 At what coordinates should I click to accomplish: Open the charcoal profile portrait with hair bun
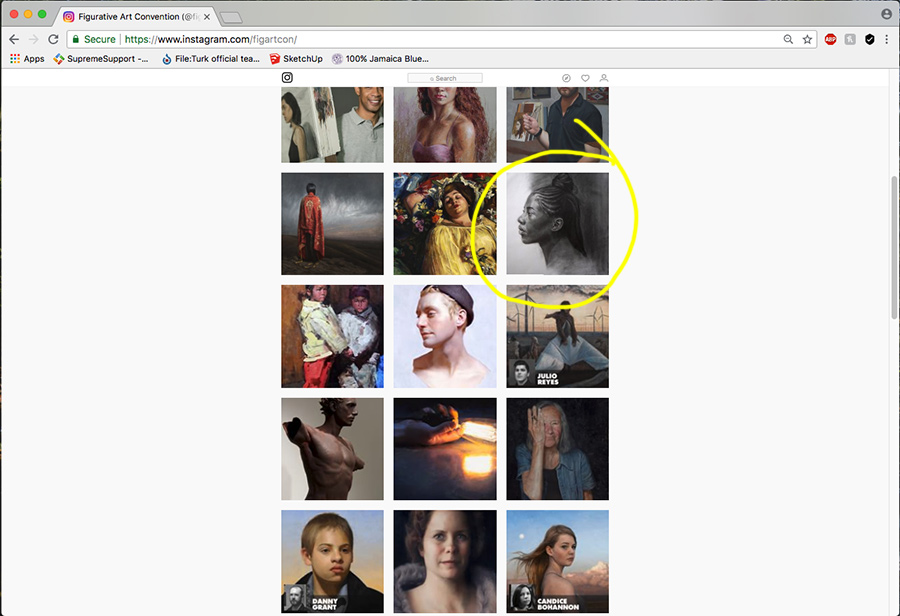[x=557, y=224]
